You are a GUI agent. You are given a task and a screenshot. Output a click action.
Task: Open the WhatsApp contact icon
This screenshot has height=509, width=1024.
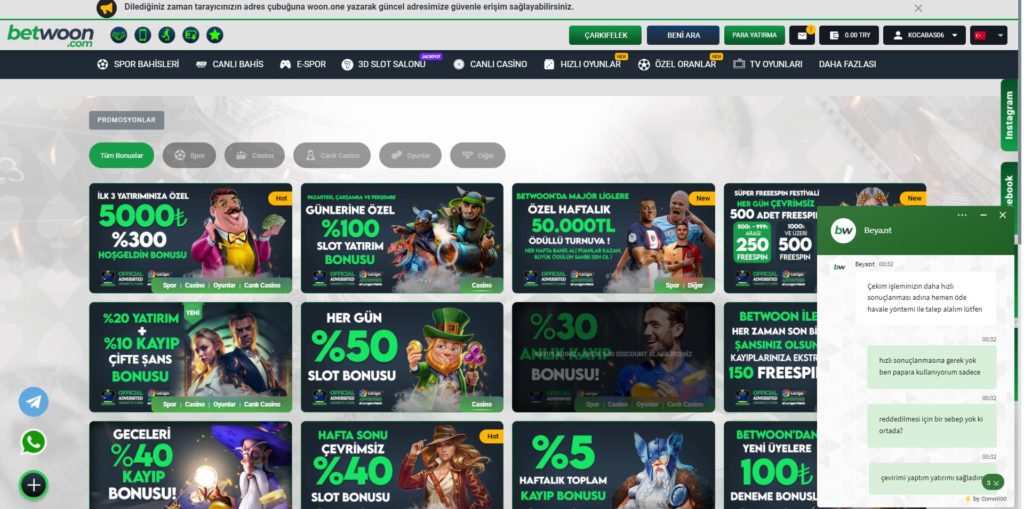click(x=33, y=442)
